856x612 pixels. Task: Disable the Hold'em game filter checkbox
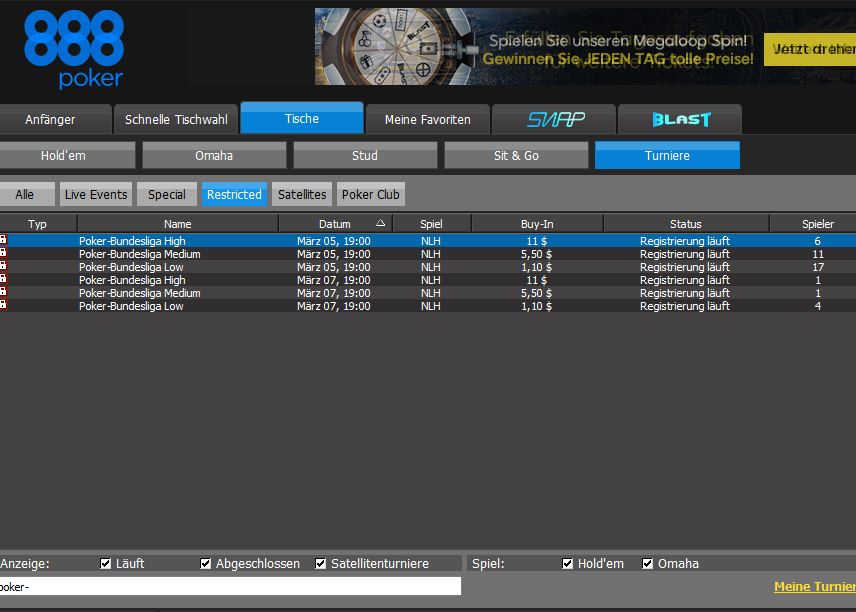568,563
